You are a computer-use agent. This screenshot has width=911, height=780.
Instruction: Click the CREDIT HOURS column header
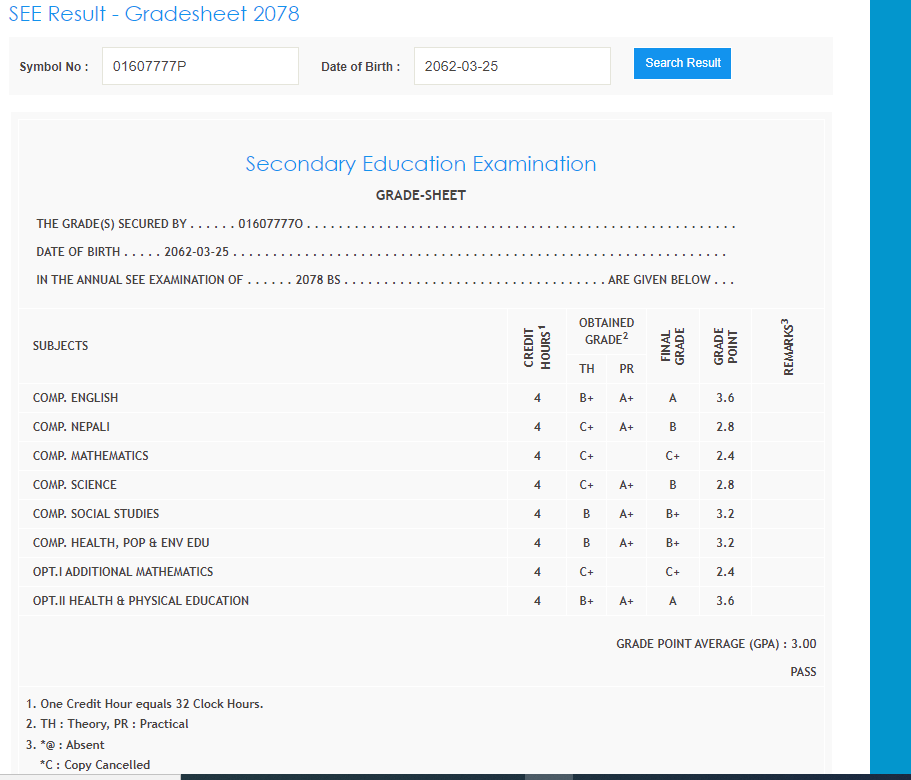537,347
